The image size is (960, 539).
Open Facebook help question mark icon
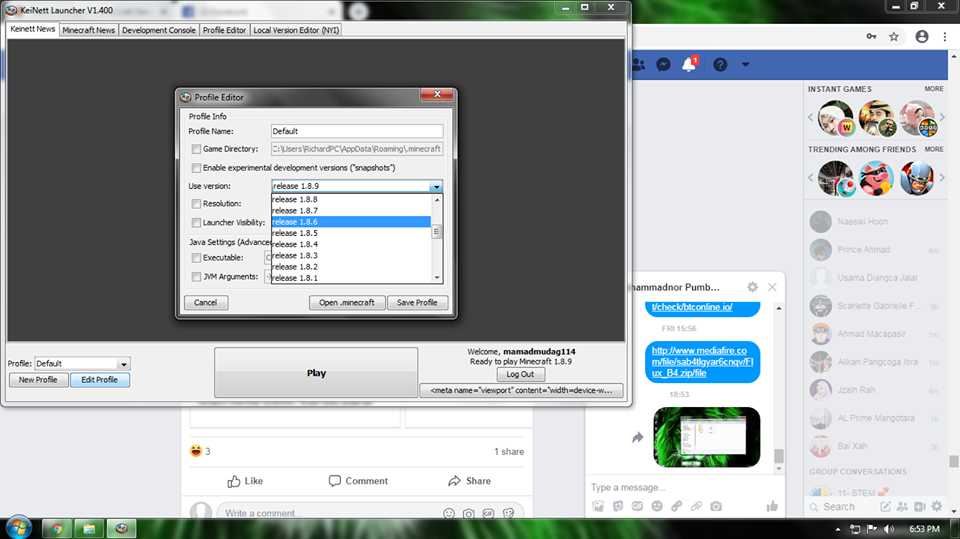click(720, 64)
